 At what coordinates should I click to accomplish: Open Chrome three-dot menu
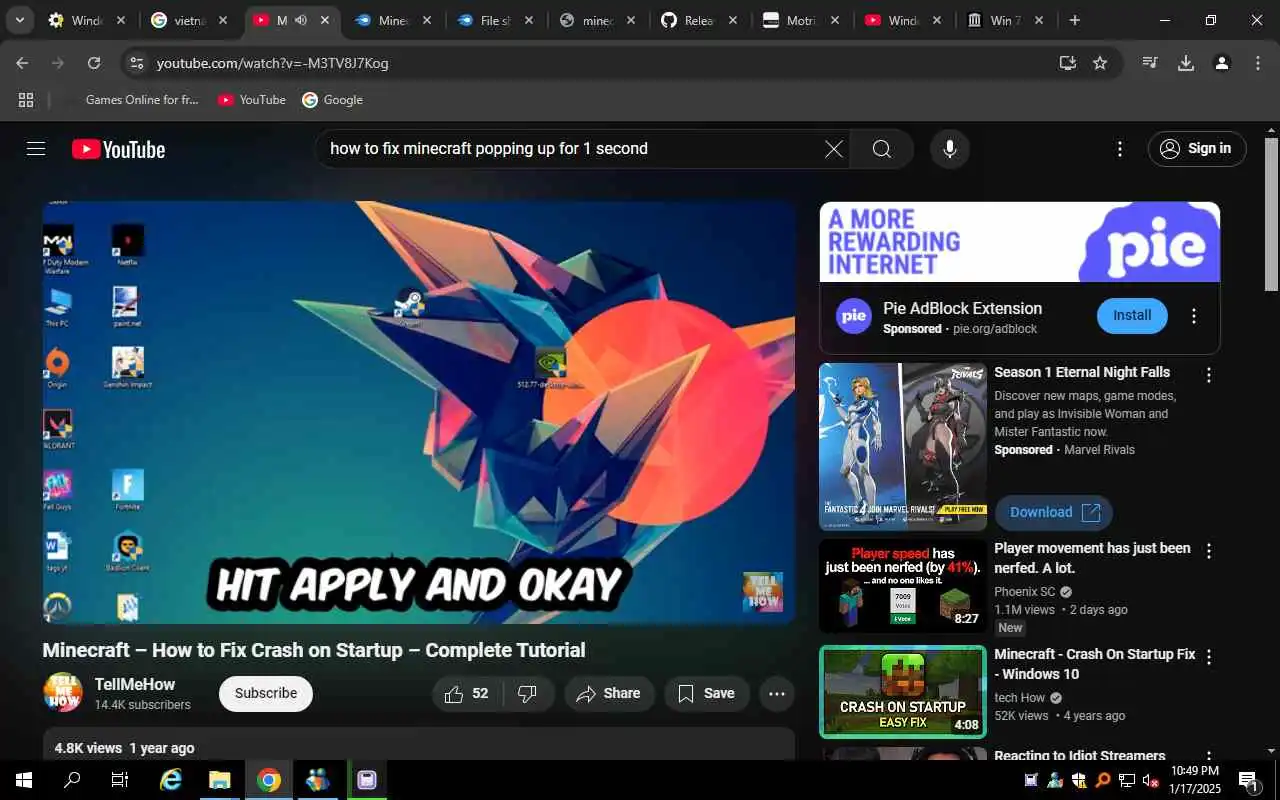pos(1258,63)
